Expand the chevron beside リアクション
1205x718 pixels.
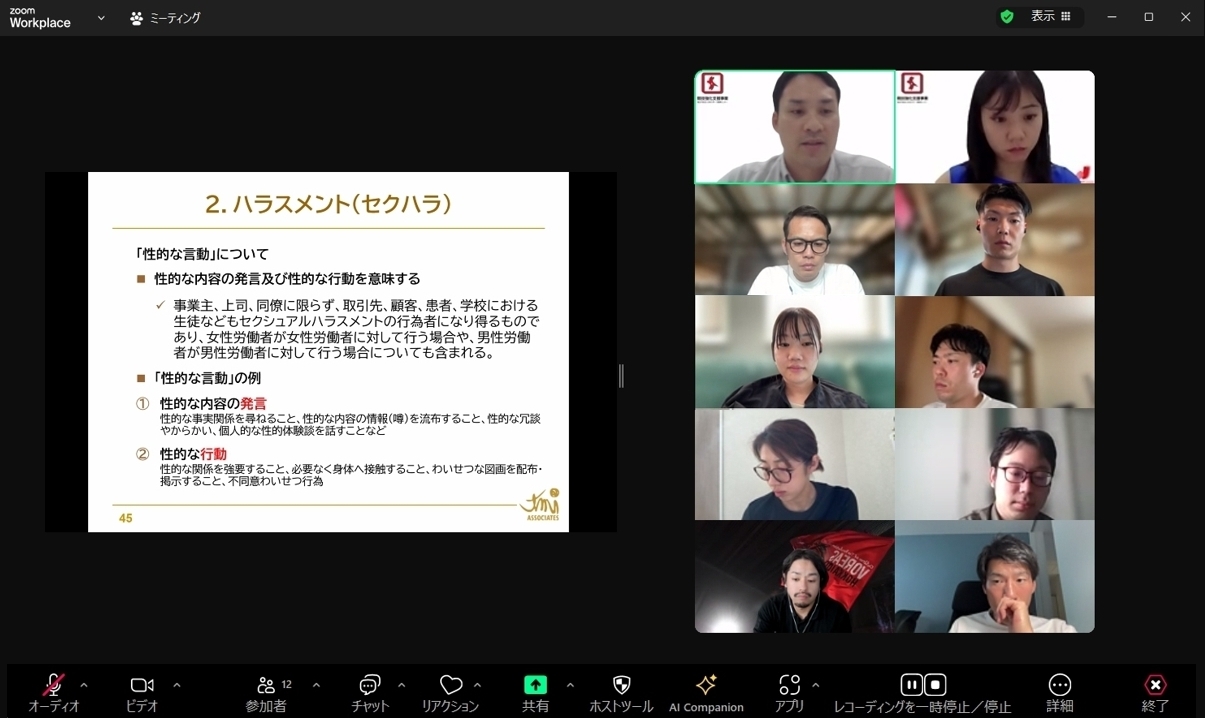tap(477, 685)
